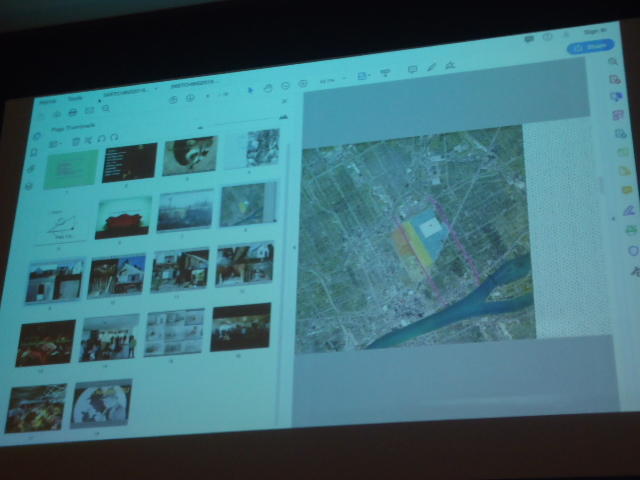This screenshot has width=640, height=480.
Task: Click the blue Share button
Action: click(x=590, y=47)
